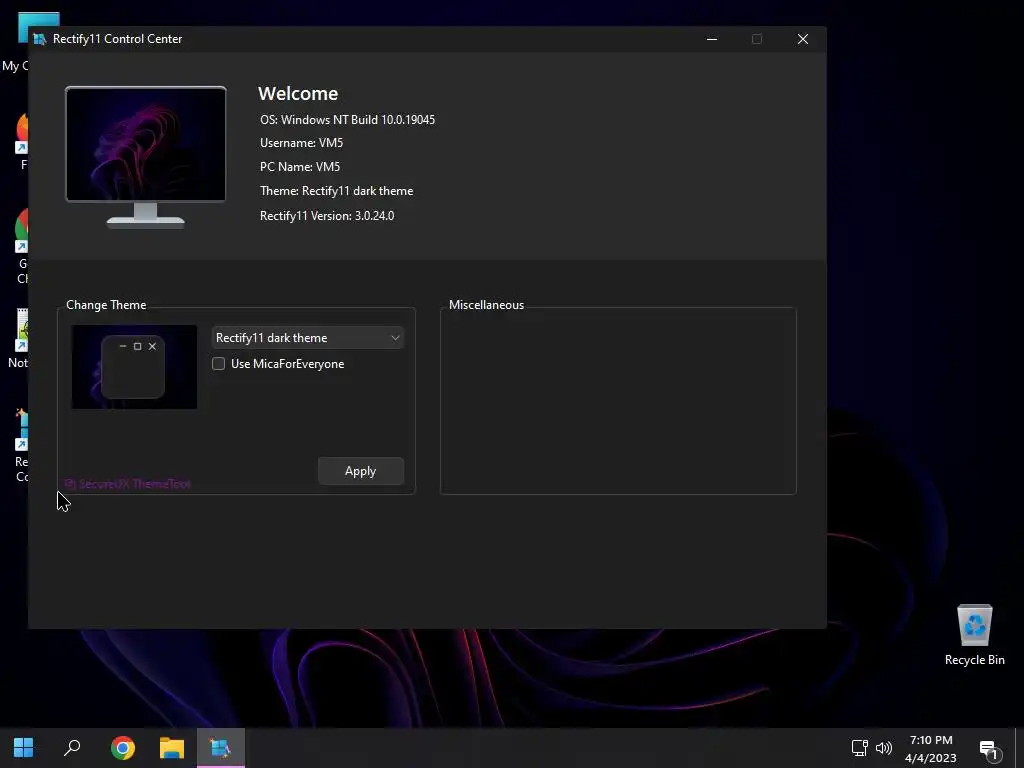
Task: Enable the Use MicaForEveryone checkbox
Action: [x=218, y=364]
